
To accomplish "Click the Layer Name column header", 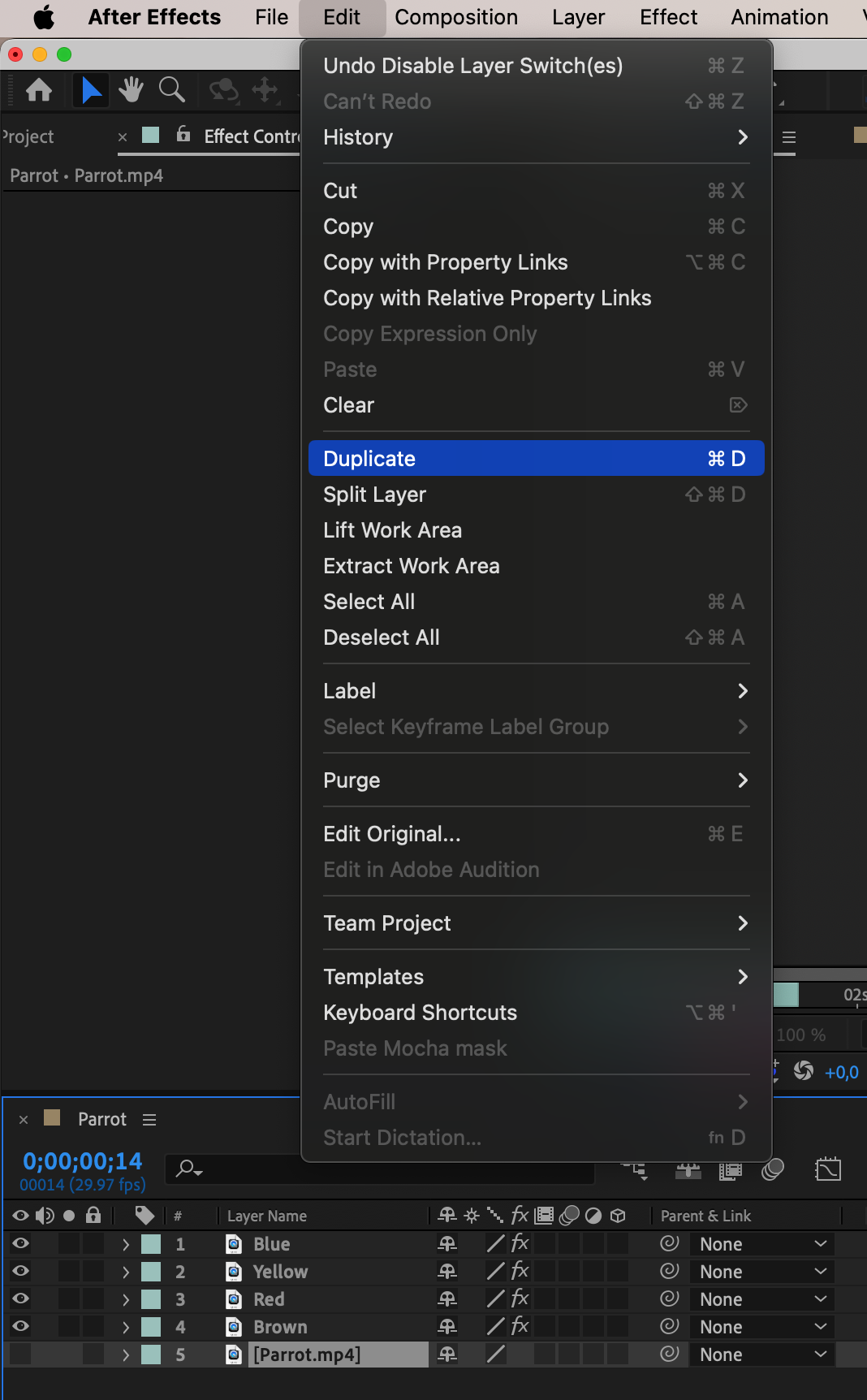I will [267, 1216].
